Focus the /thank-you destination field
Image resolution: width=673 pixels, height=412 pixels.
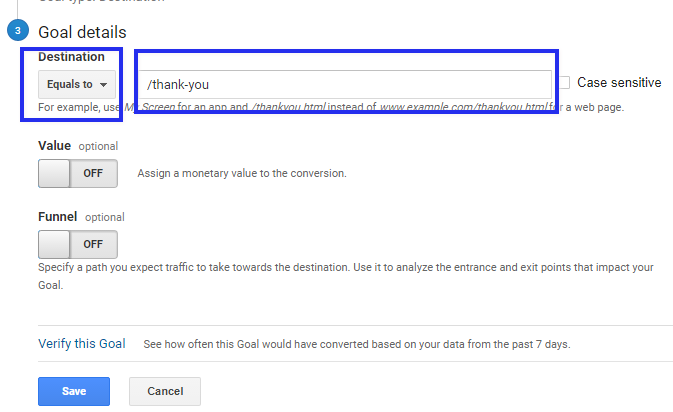click(x=345, y=85)
